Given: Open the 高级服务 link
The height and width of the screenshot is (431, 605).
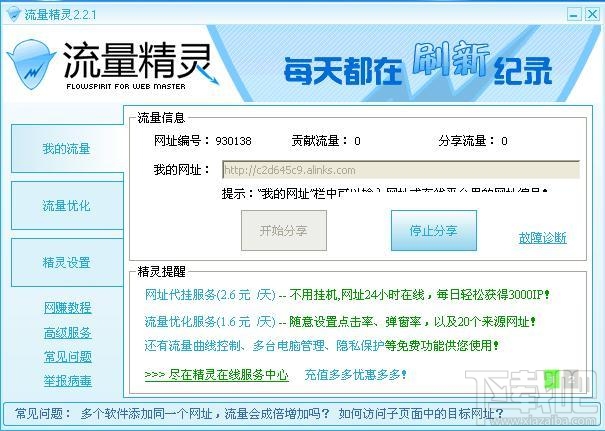Looking at the screenshot, I should pos(68,333).
